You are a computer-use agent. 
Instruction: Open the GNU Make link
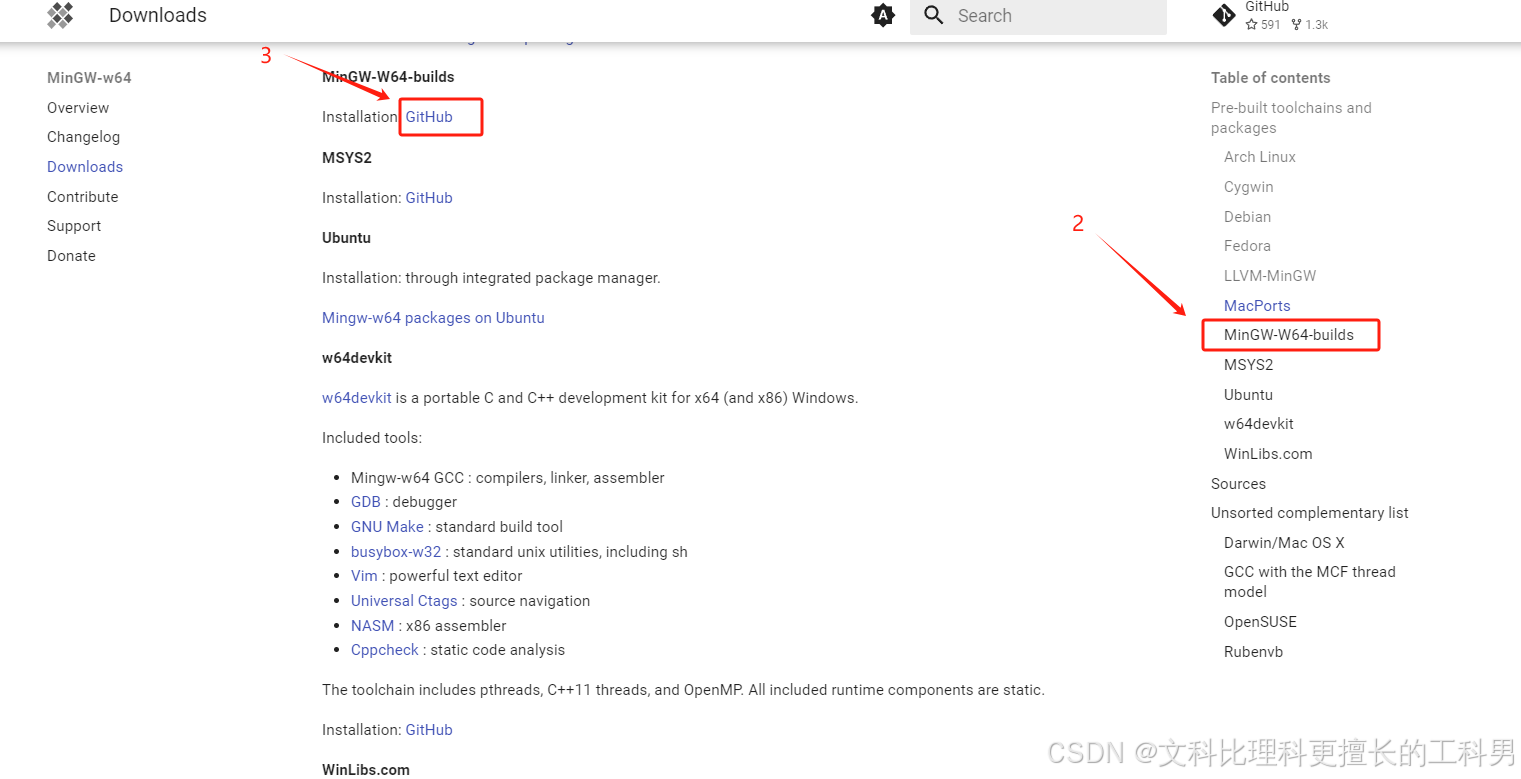[387, 527]
